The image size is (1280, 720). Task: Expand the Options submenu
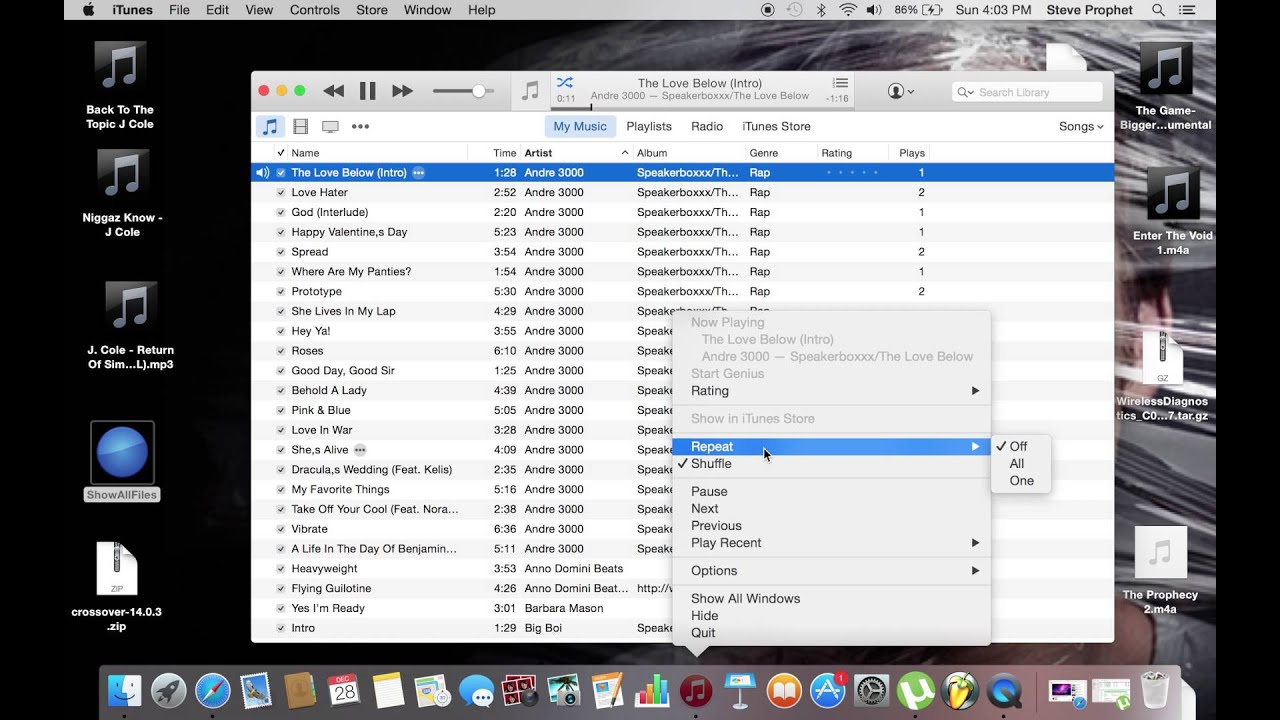pyautogui.click(x=831, y=571)
